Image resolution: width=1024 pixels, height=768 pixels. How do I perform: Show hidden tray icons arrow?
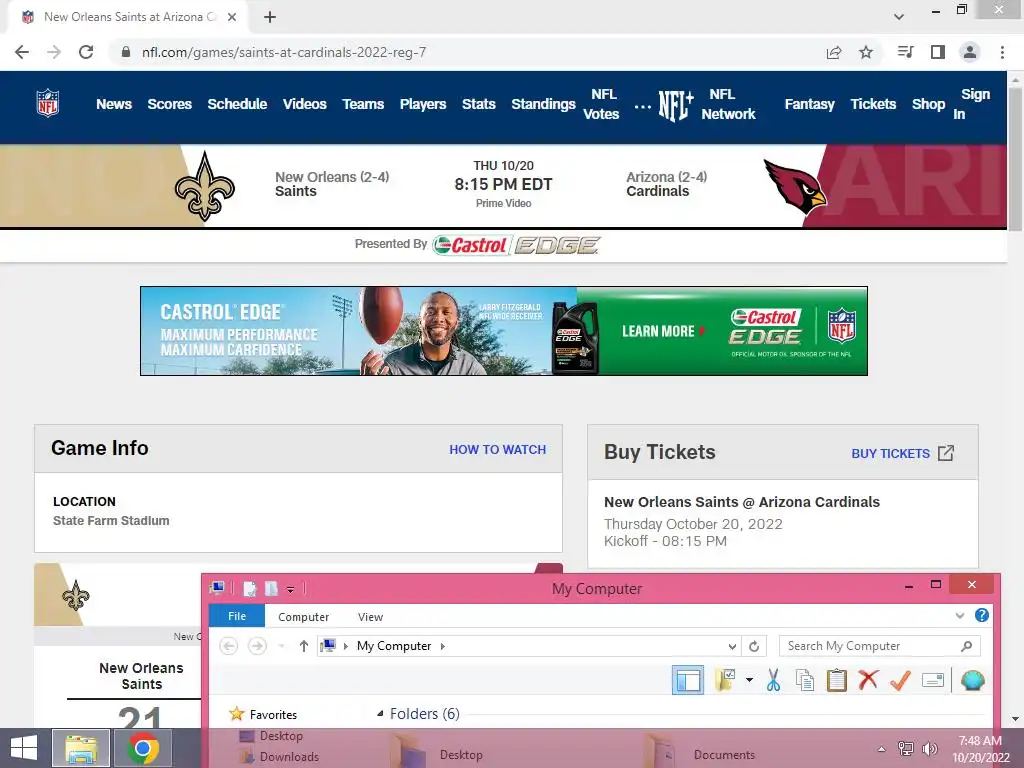882,748
